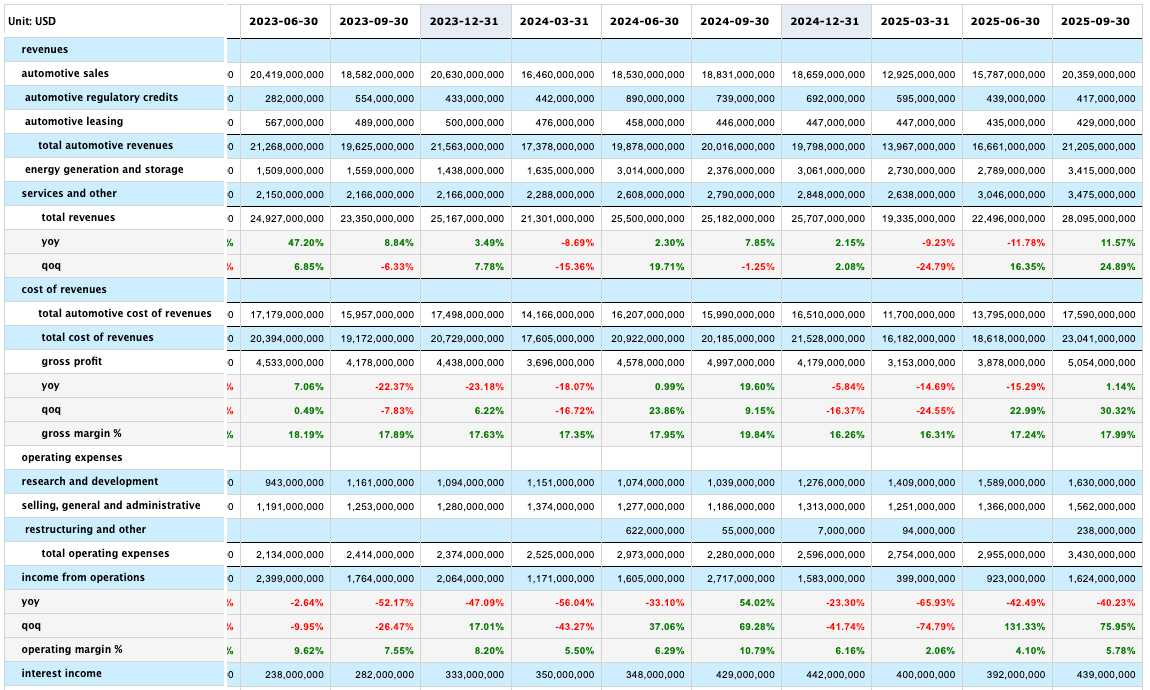Select the energy generation and storage row label
The height and width of the screenshot is (690, 1150).
(x=90, y=169)
